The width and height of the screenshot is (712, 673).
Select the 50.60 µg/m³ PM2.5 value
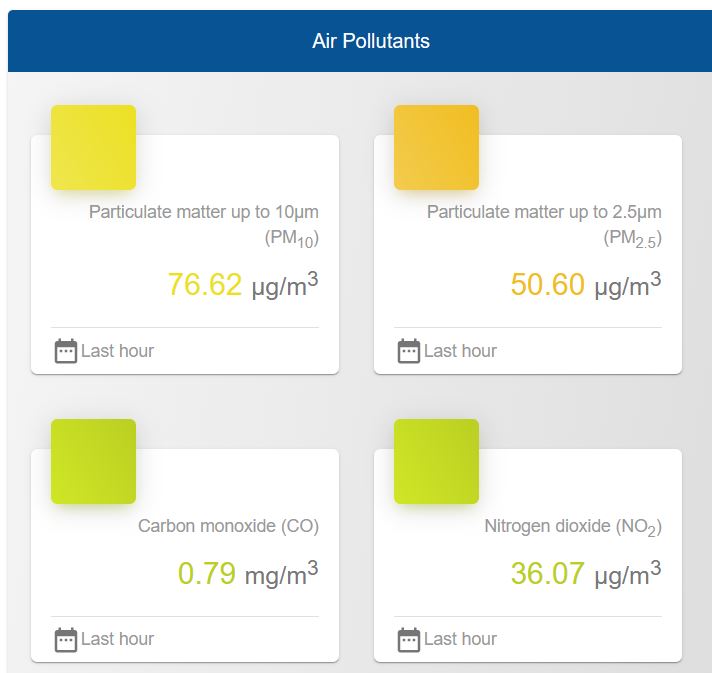[586, 285]
